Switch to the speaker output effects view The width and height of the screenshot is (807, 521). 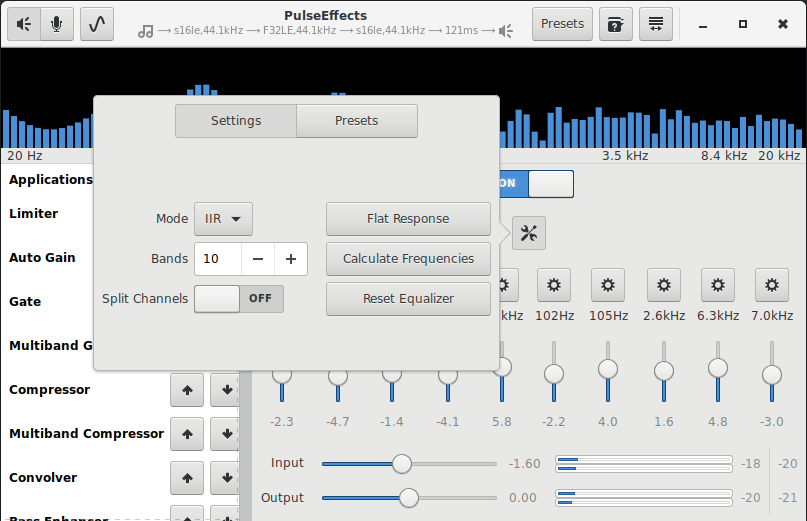click(24, 24)
